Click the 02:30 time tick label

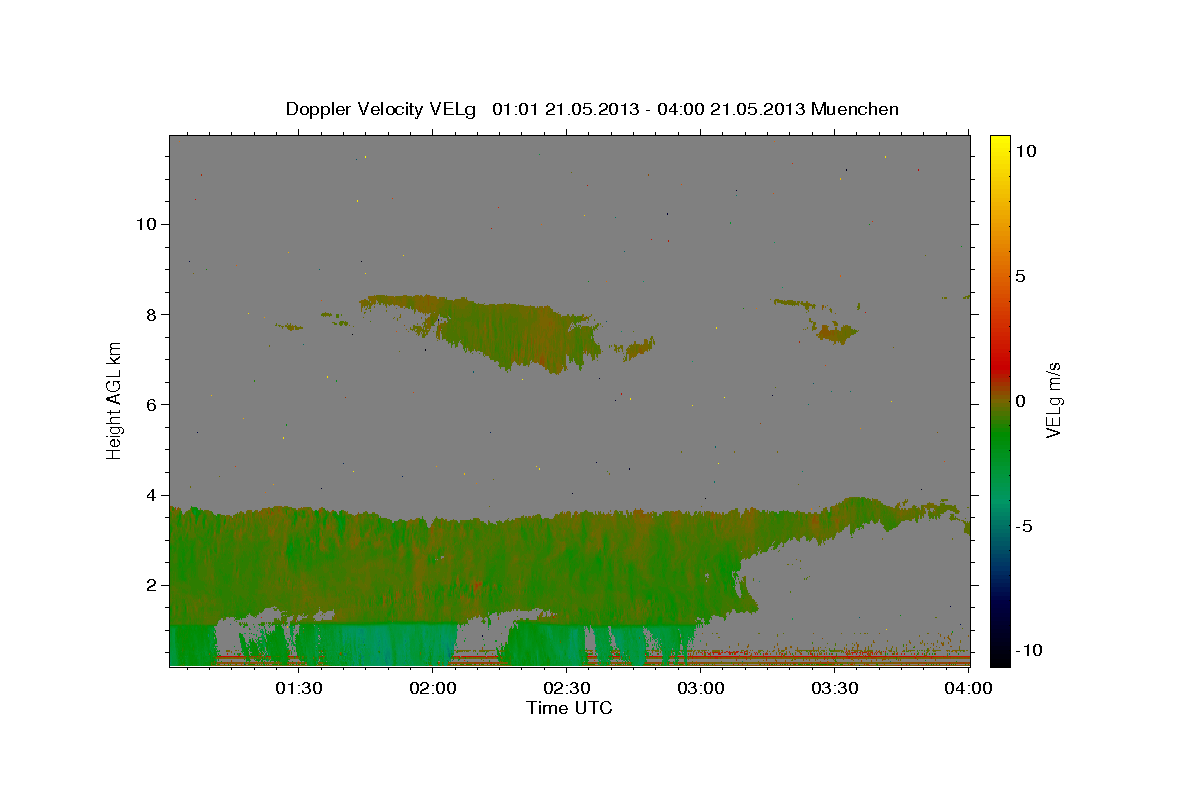(566, 689)
